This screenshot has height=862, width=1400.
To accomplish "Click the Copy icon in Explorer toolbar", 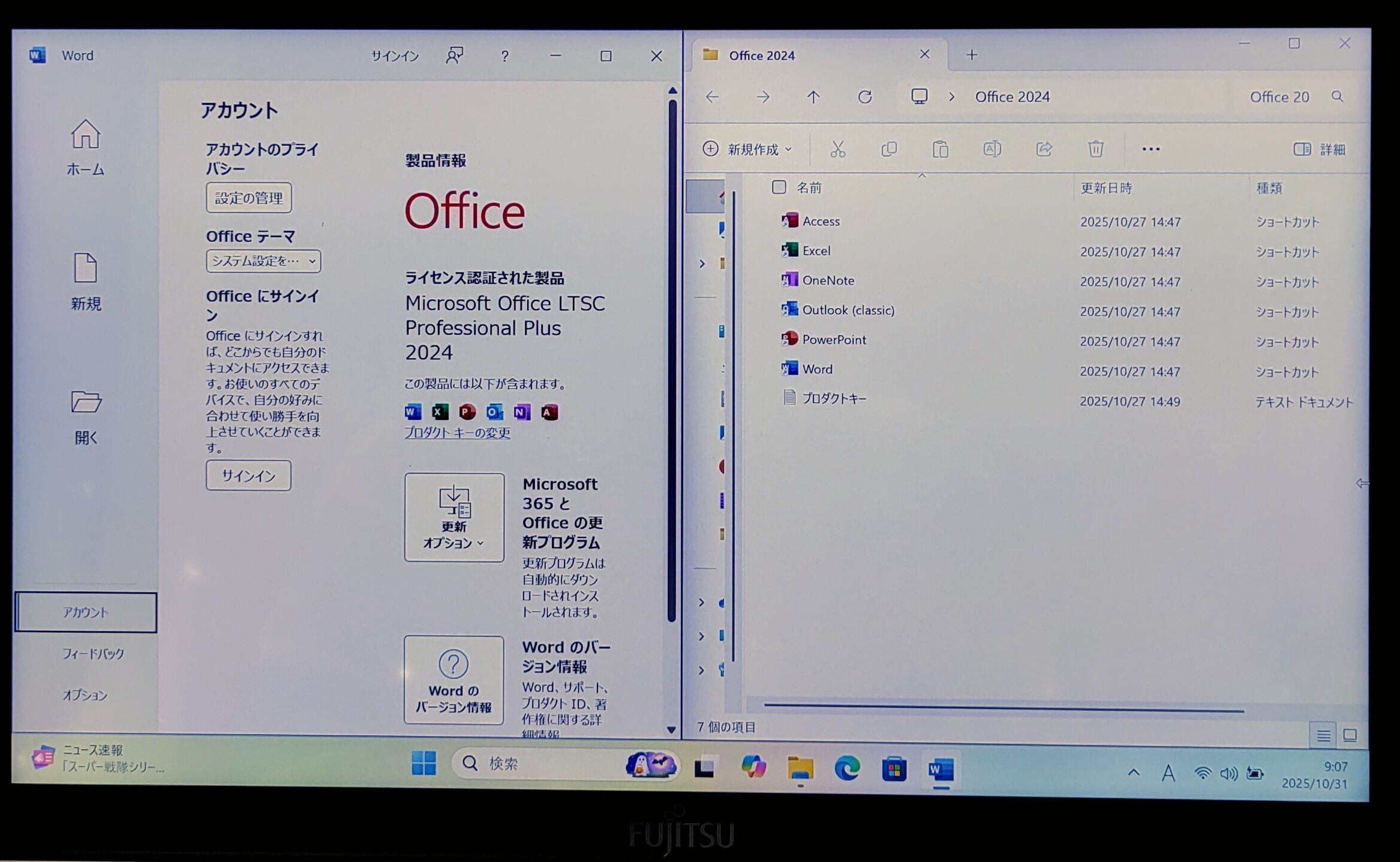I will [x=889, y=149].
